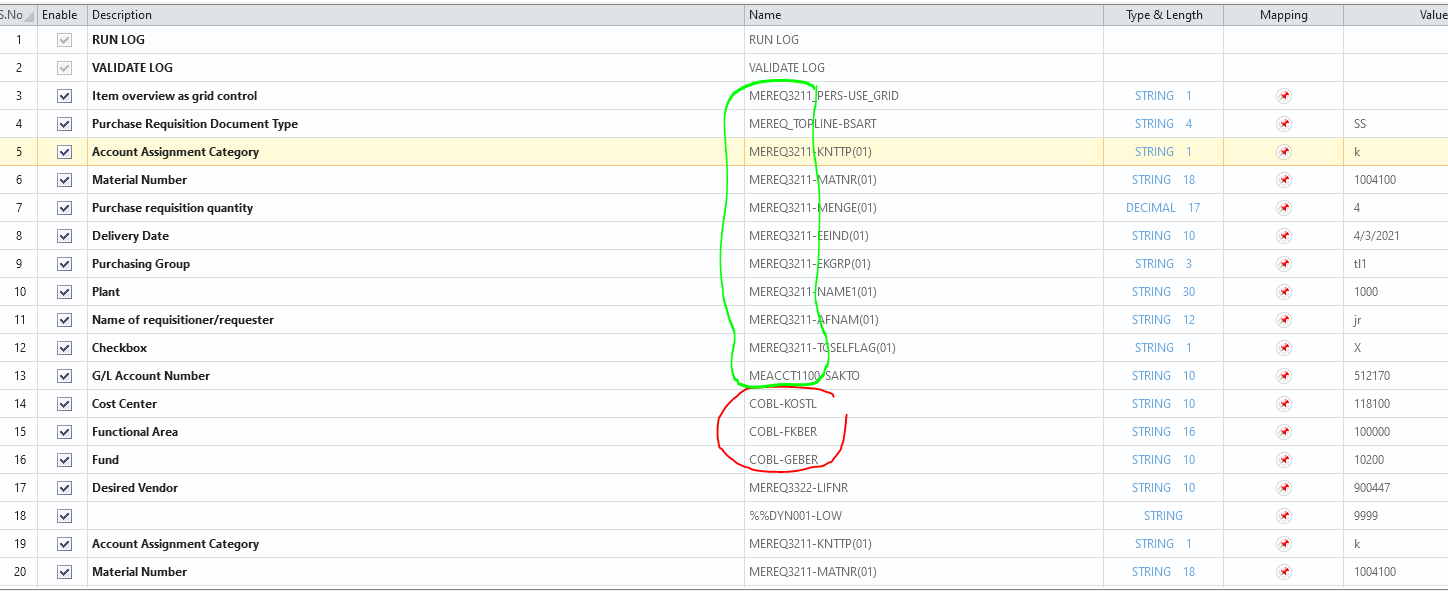The height and width of the screenshot is (591, 1448).
Task: Click the Description column header
Action: point(122,15)
